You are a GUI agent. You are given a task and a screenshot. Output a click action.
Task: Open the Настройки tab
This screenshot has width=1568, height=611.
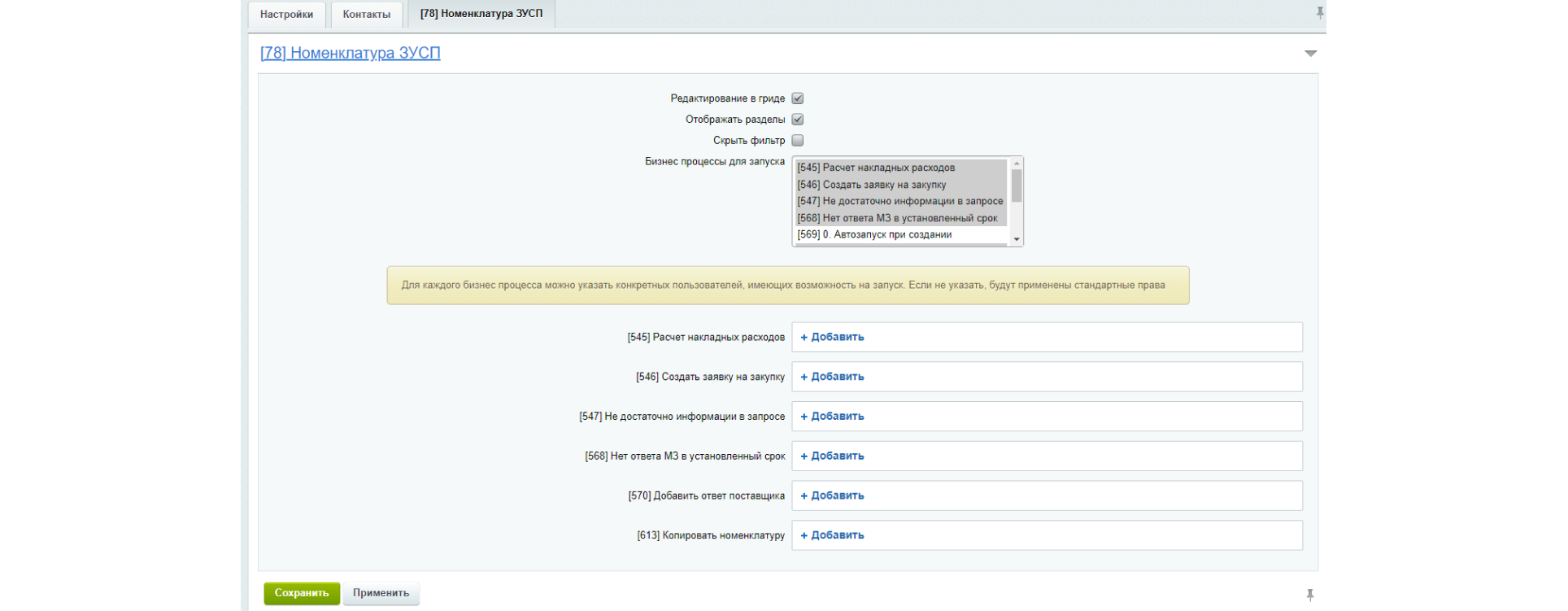[x=286, y=15]
